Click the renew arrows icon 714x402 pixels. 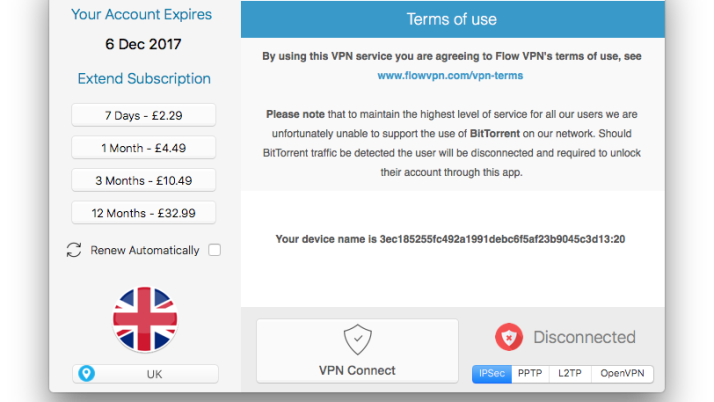(74, 250)
